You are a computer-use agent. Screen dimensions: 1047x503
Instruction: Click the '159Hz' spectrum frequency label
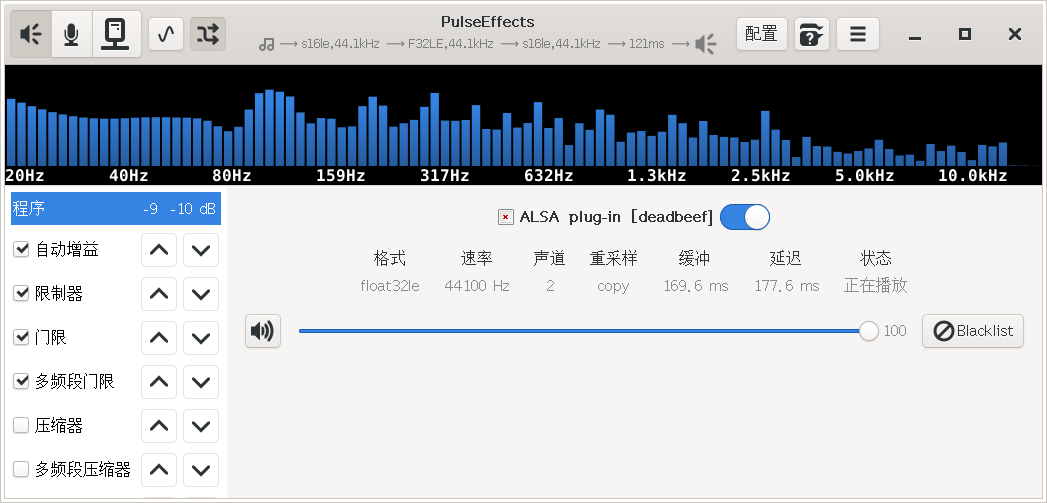(341, 176)
